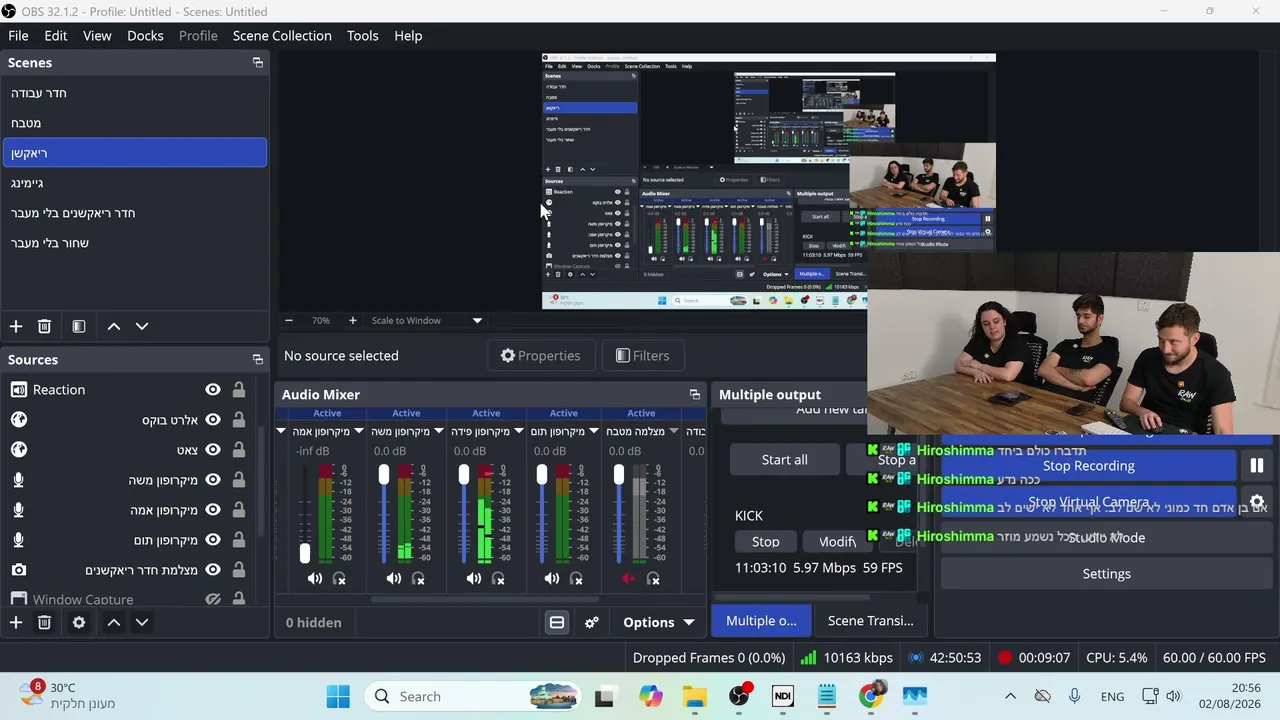This screenshot has height=720, width=1280.
Task: Undock the Scenes panel with its float icon
Action: 258,62
